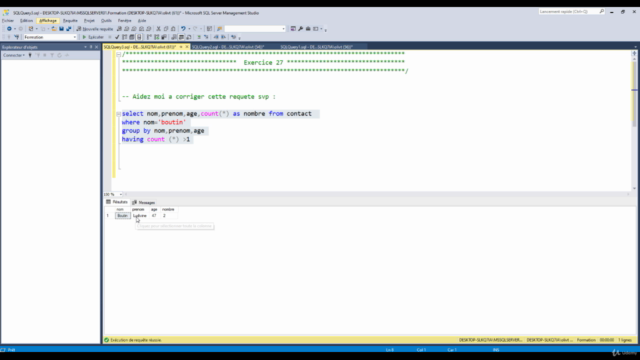The width and height of the screenshot is (640, 360).
Task: Open the Fichier menu
Action: coord(8,20)
